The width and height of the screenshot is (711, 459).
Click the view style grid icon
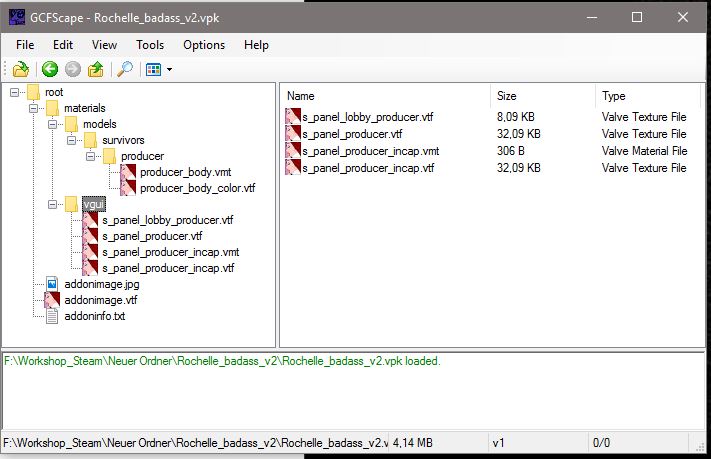tap(153, 69)
